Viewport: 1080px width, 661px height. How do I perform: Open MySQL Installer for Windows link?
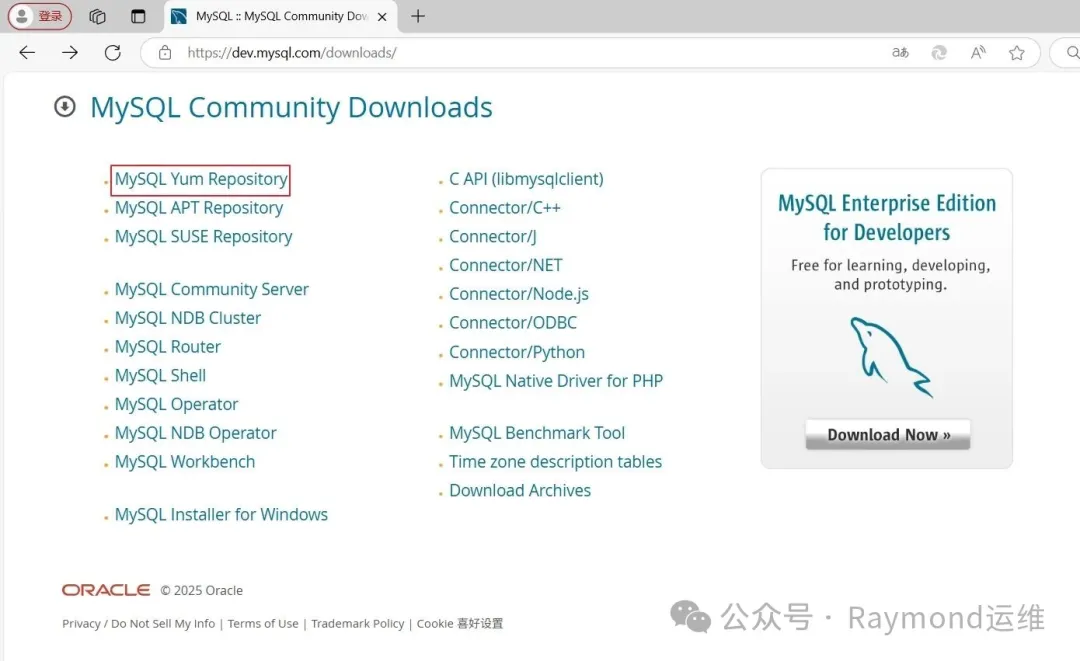click(x=221, y=514)
